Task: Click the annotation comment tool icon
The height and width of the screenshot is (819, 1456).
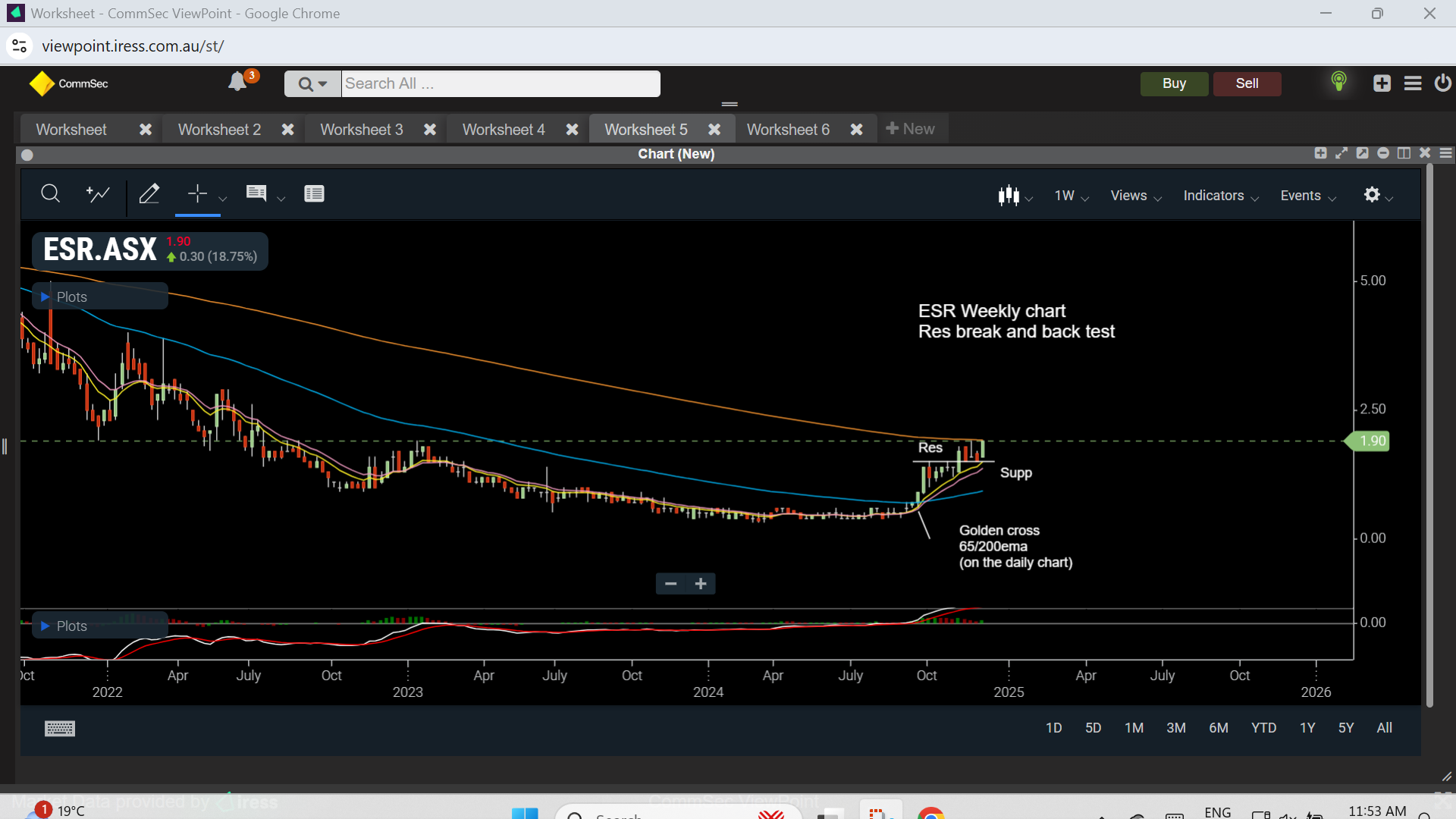Action: click(x=256, y=193)
